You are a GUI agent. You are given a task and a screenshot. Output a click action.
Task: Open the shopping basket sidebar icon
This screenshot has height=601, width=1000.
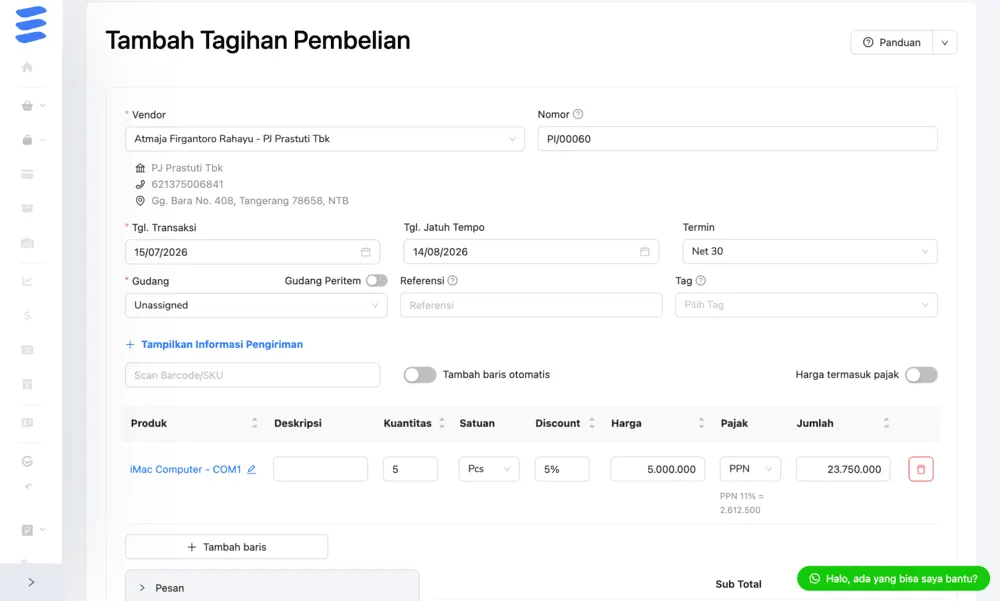click(27, 106)
